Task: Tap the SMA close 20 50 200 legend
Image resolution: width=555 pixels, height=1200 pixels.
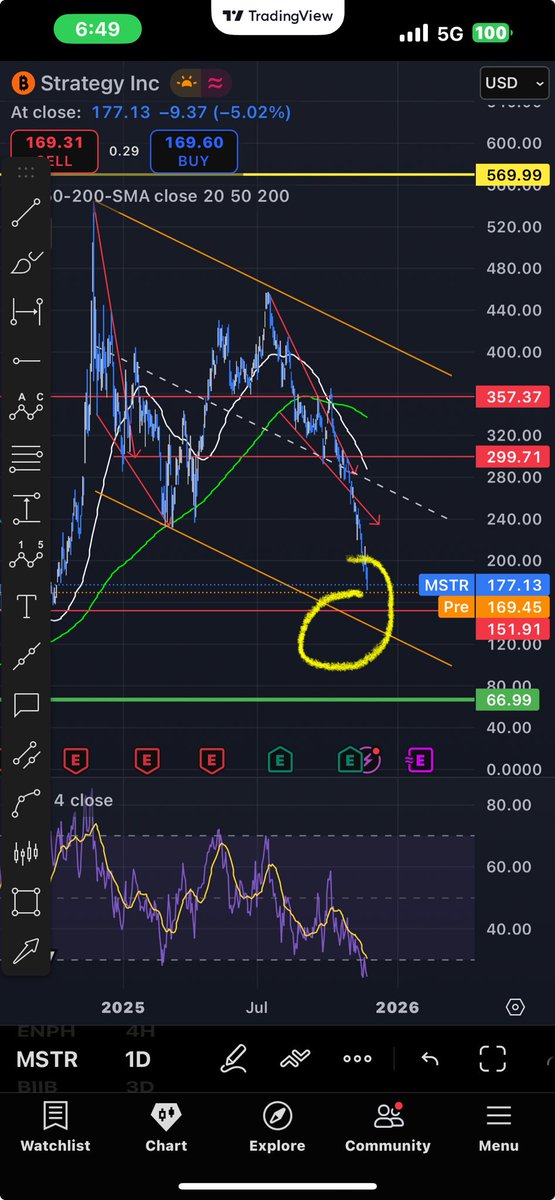Action: click(170, 196)
